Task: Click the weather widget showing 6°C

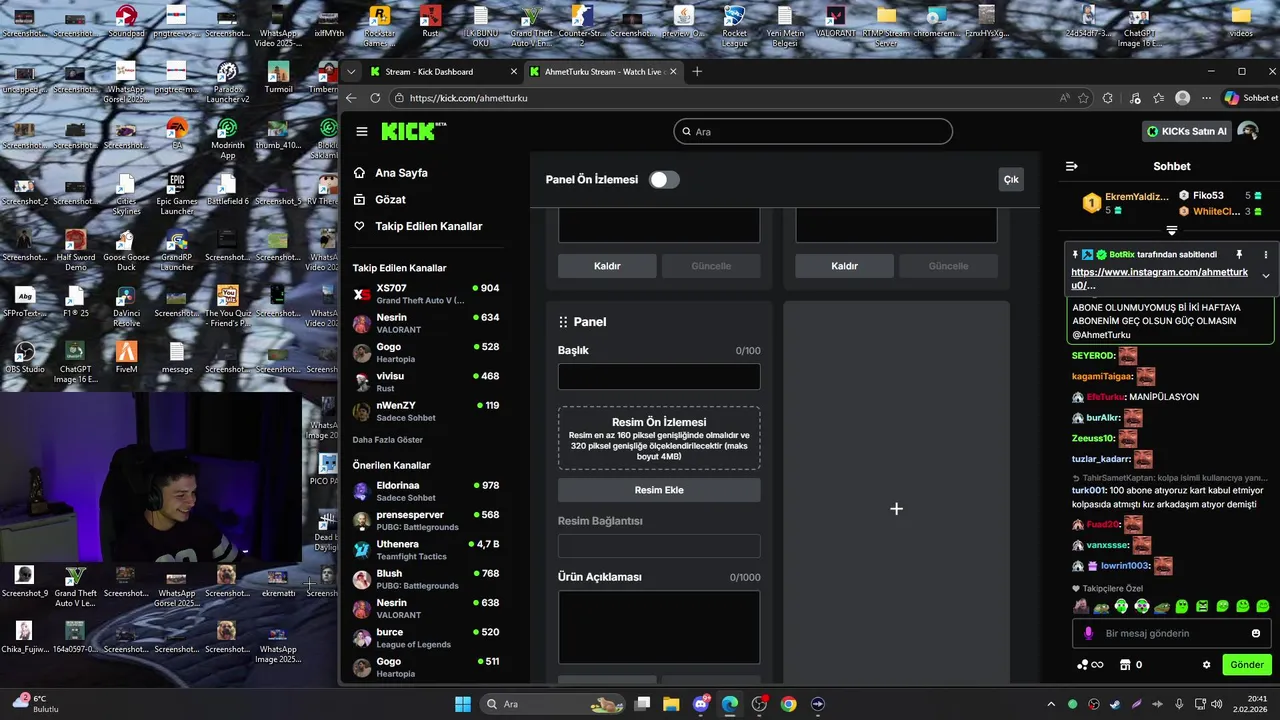Action: pos(36,704)
